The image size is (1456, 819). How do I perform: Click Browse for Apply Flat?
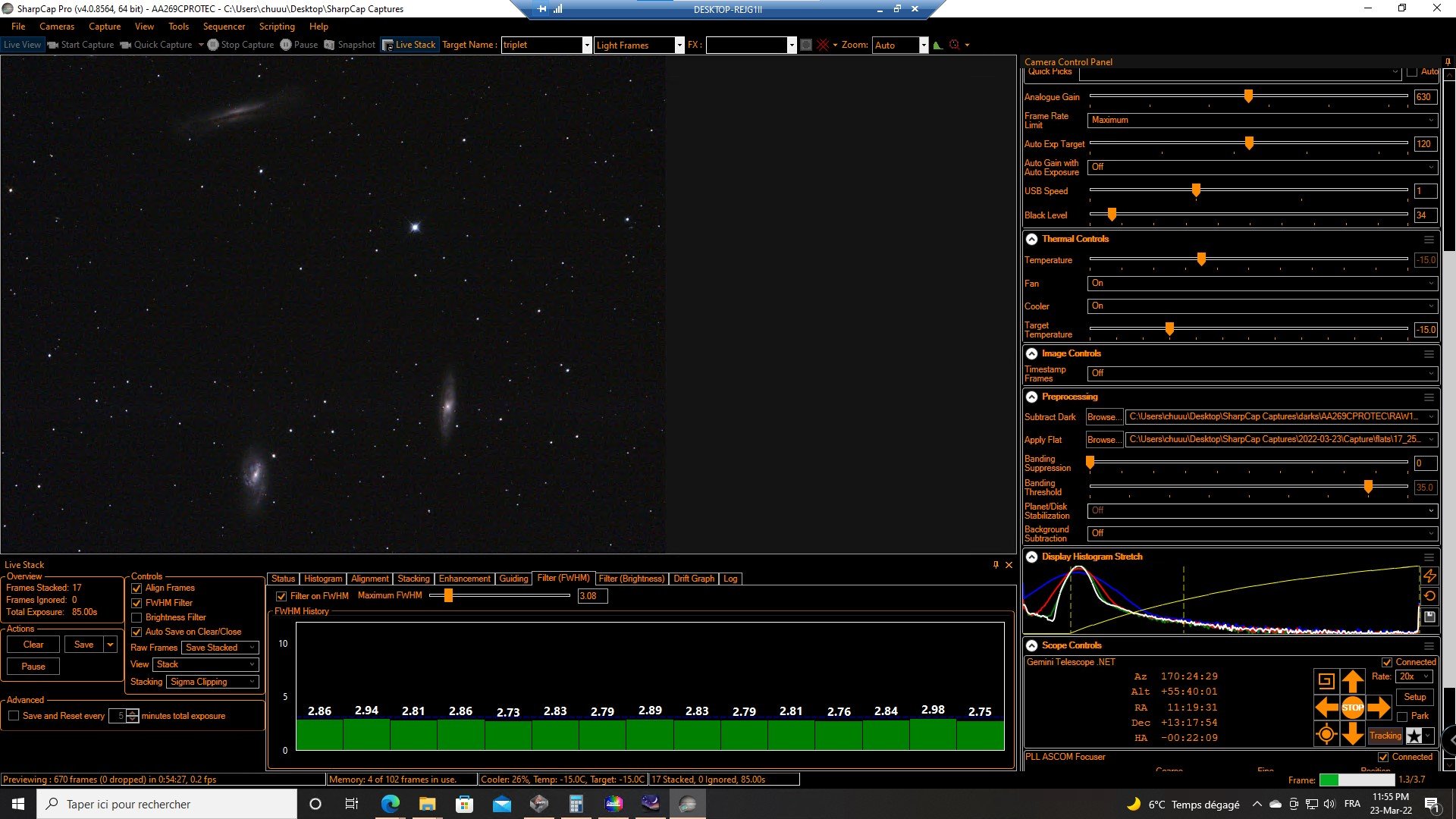pyautogui.click(x=1103, y=440)
